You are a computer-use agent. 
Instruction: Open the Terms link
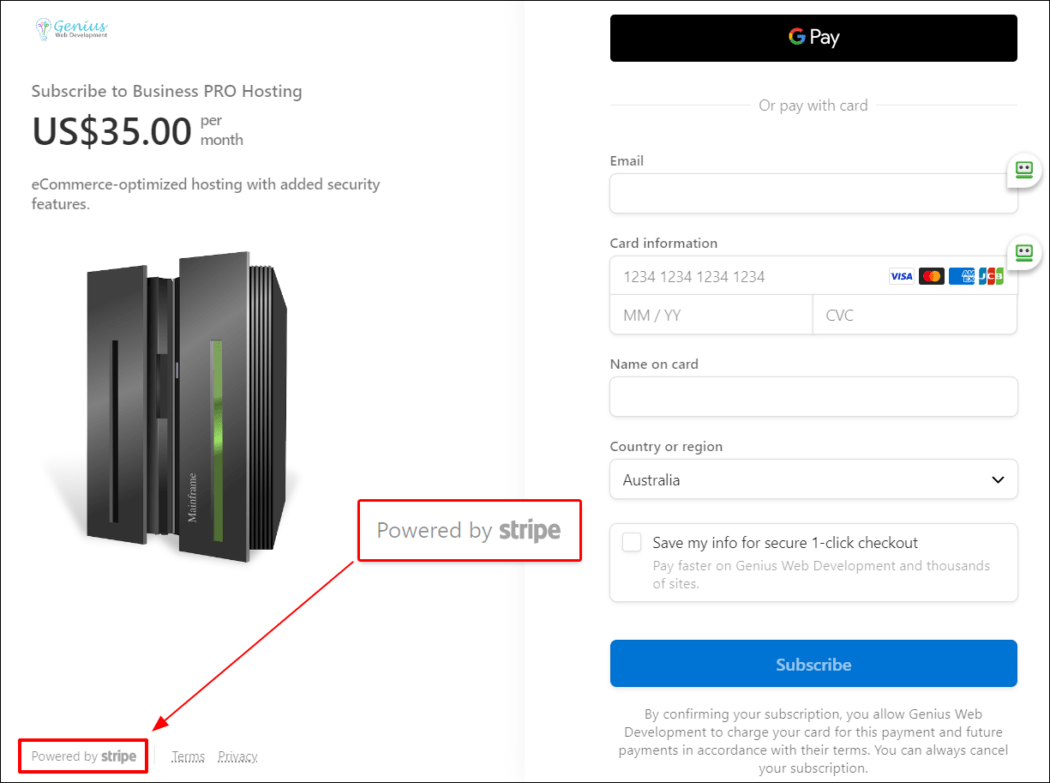[188, 756]
